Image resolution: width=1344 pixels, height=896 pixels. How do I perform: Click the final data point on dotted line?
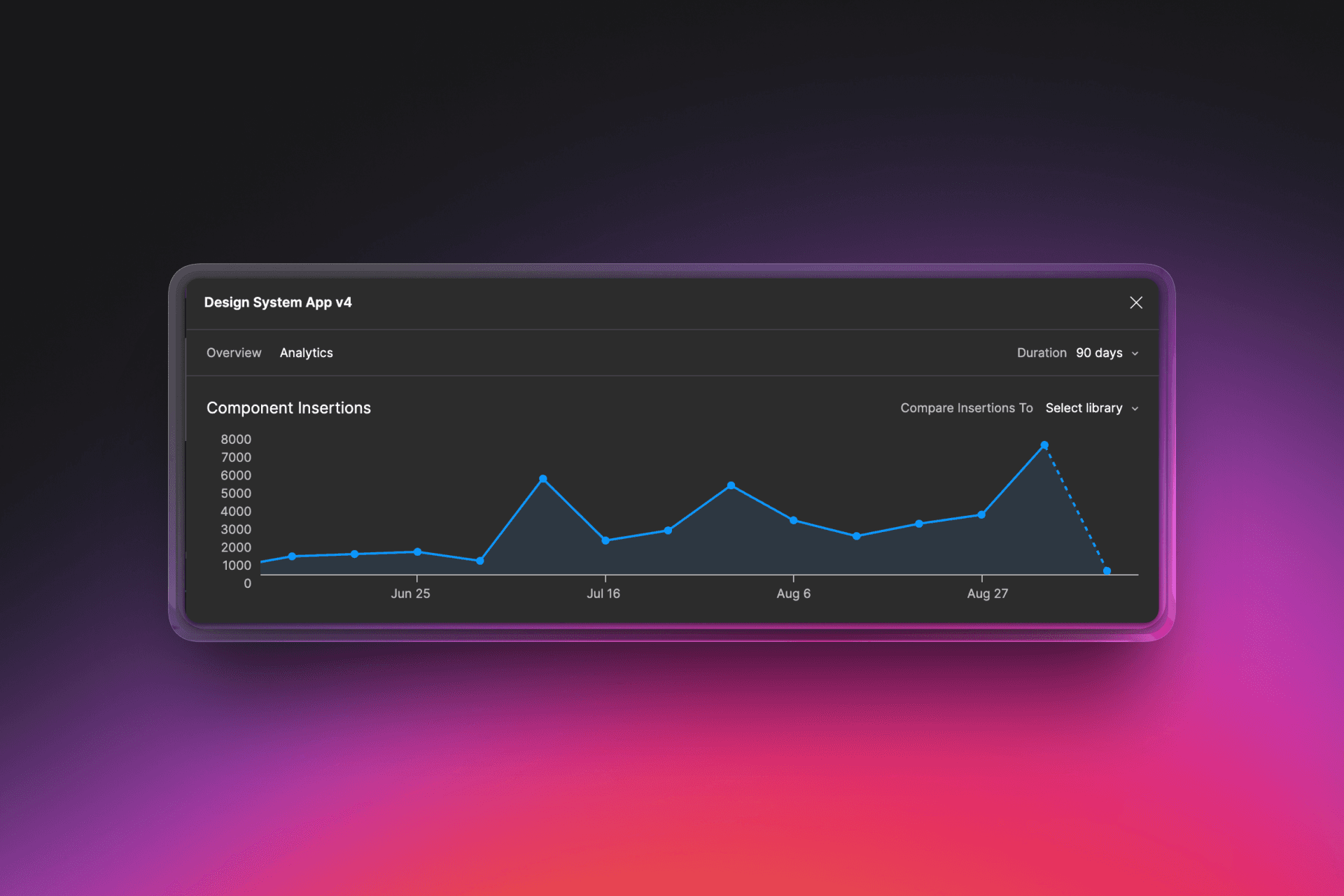pyautogui.click(x=1107, y=571)
